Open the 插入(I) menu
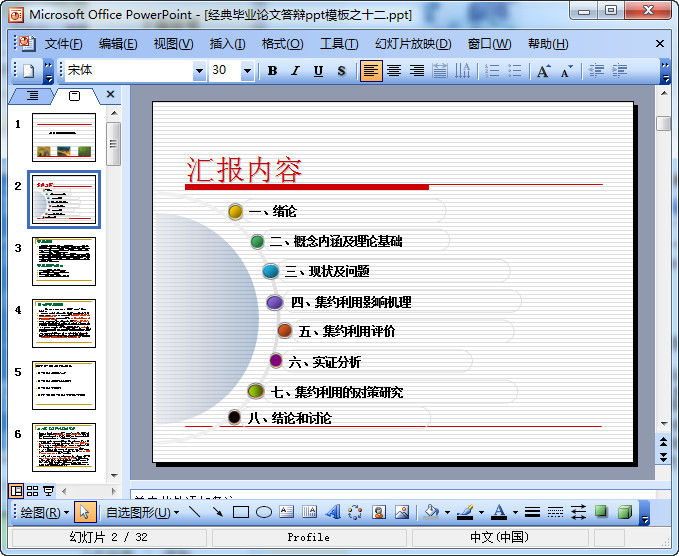This screenshot has height=556, width=679. [227, 44]
